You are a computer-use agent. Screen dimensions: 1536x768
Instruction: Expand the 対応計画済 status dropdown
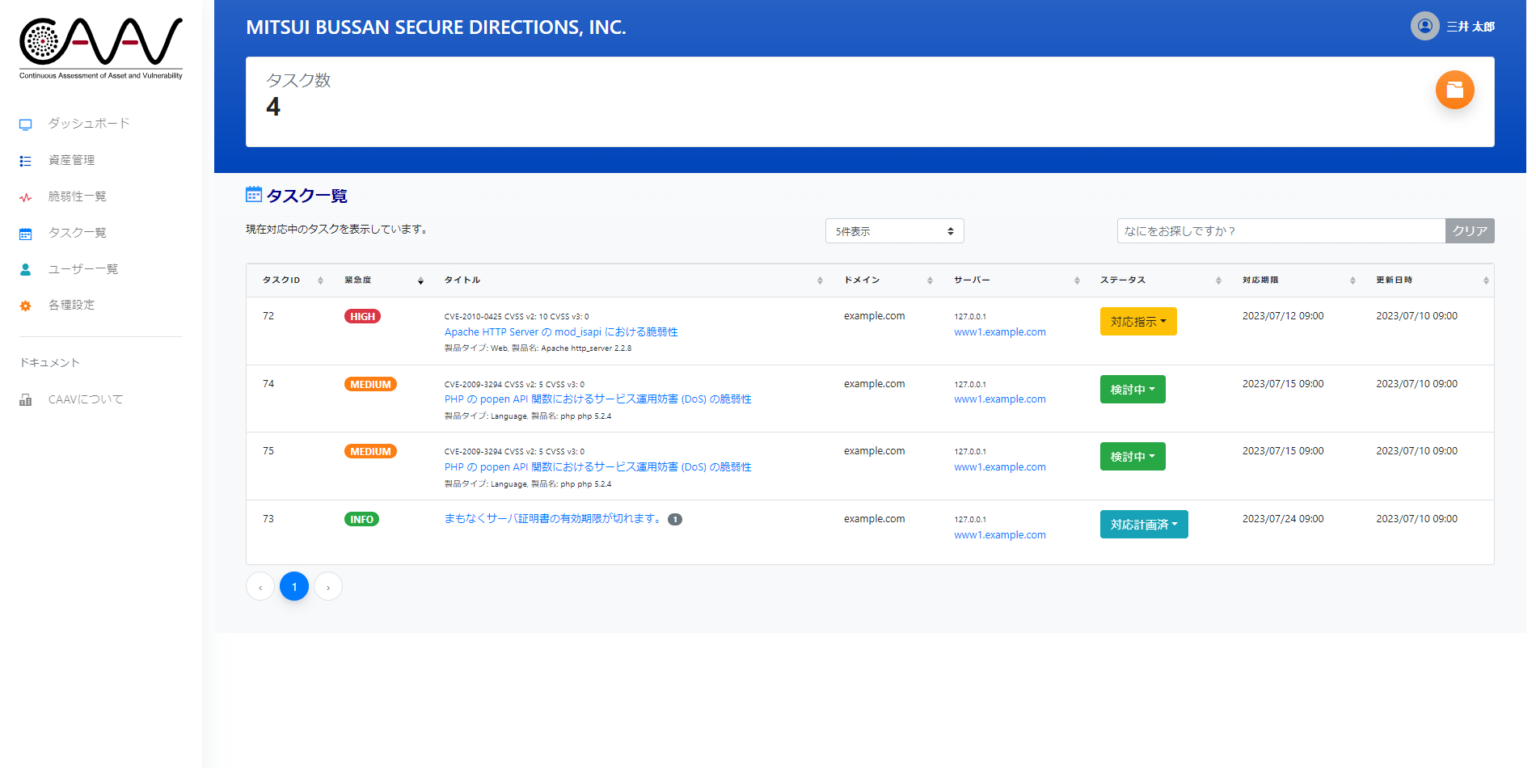(1143, 524)
